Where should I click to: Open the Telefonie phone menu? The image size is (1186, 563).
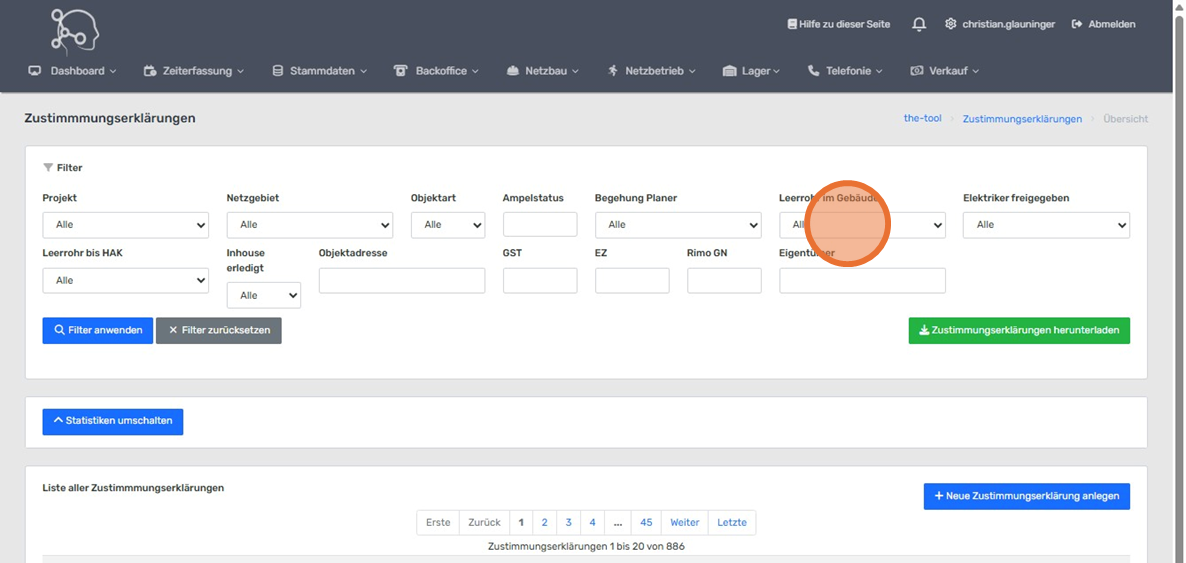(845, 71)
